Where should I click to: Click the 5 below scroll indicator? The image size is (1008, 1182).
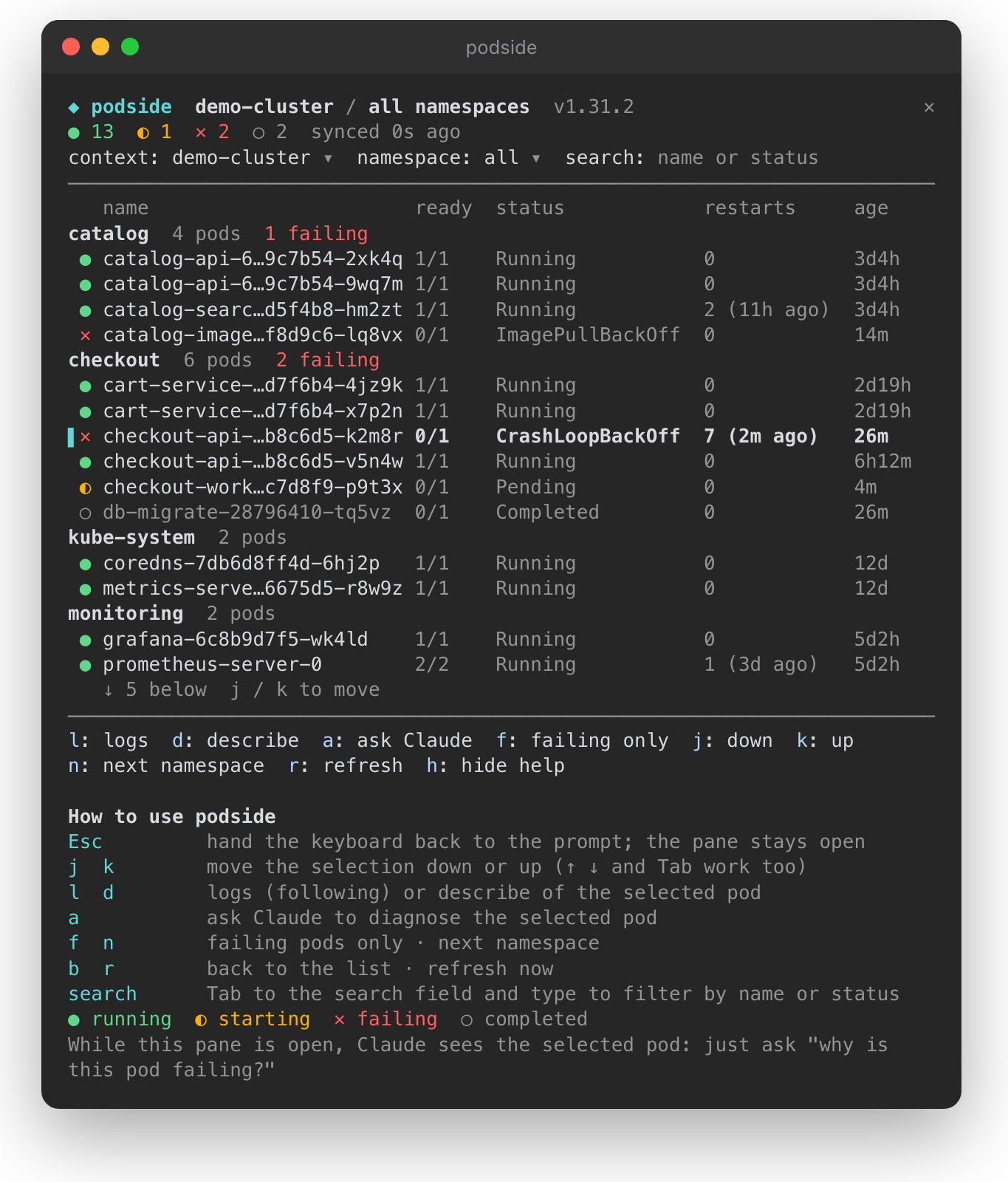pyautogui.click(x=155, y=690)
